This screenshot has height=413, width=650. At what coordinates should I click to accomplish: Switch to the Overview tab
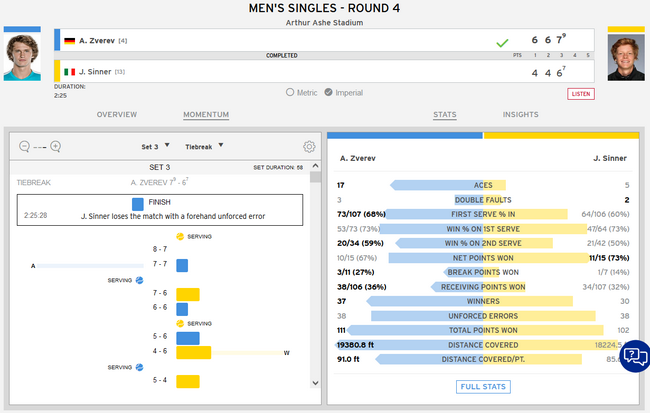(117, 115)
